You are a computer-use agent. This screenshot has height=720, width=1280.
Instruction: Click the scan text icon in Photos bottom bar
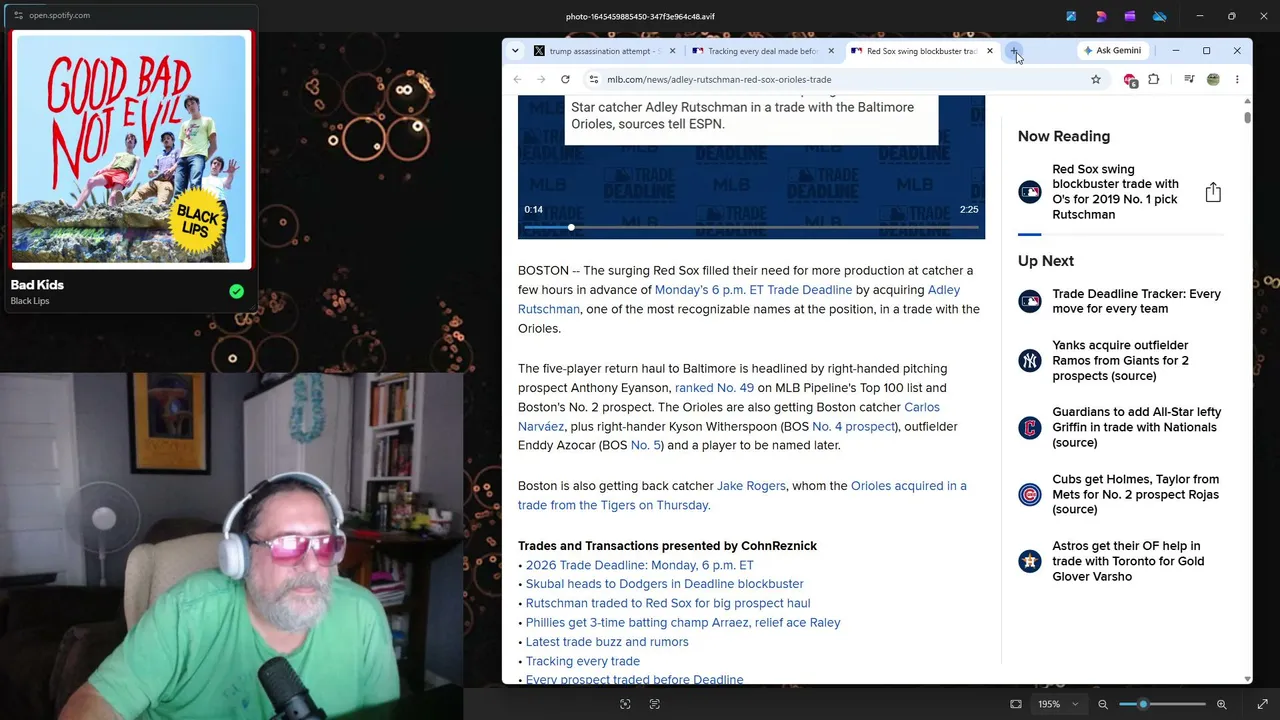coord(655,704)
